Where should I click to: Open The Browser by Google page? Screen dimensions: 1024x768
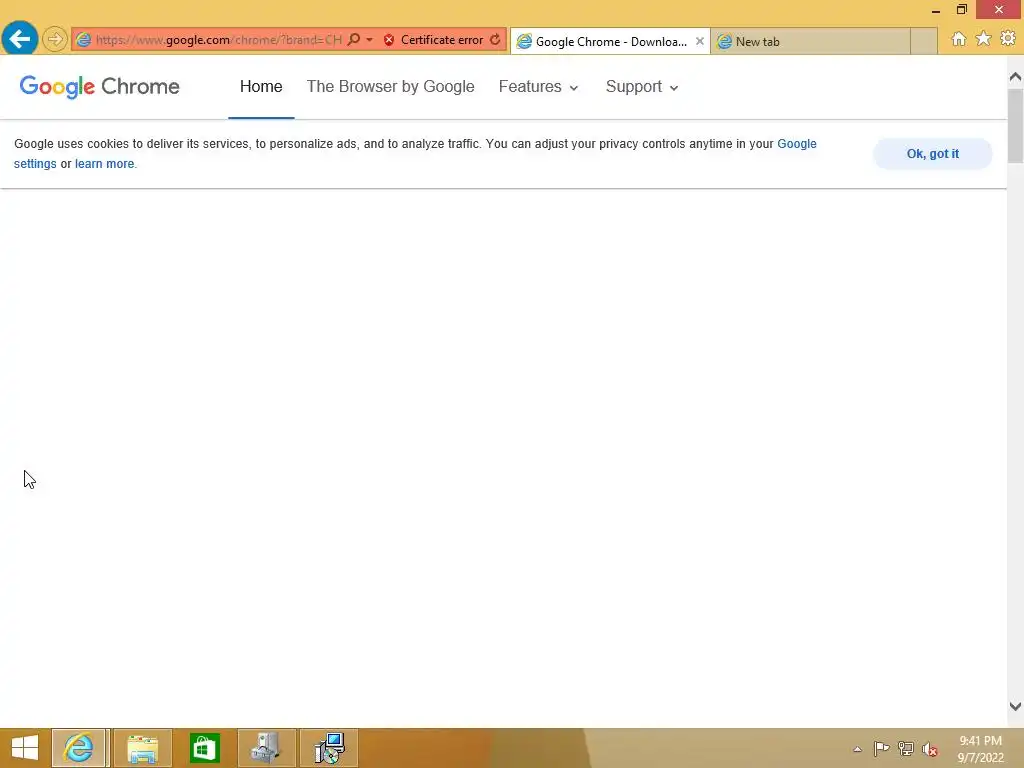click(x=391, y=86)
